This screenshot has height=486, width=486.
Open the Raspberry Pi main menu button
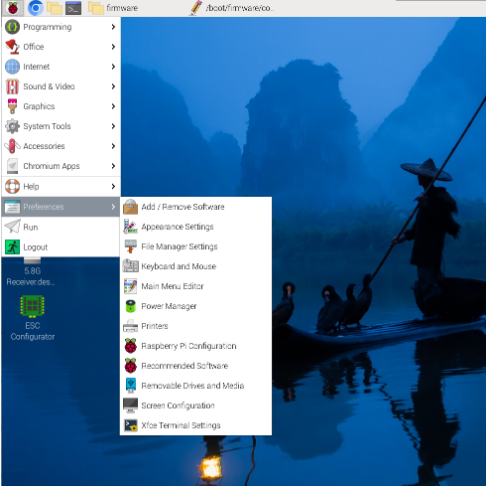click(x=13, y=8)
